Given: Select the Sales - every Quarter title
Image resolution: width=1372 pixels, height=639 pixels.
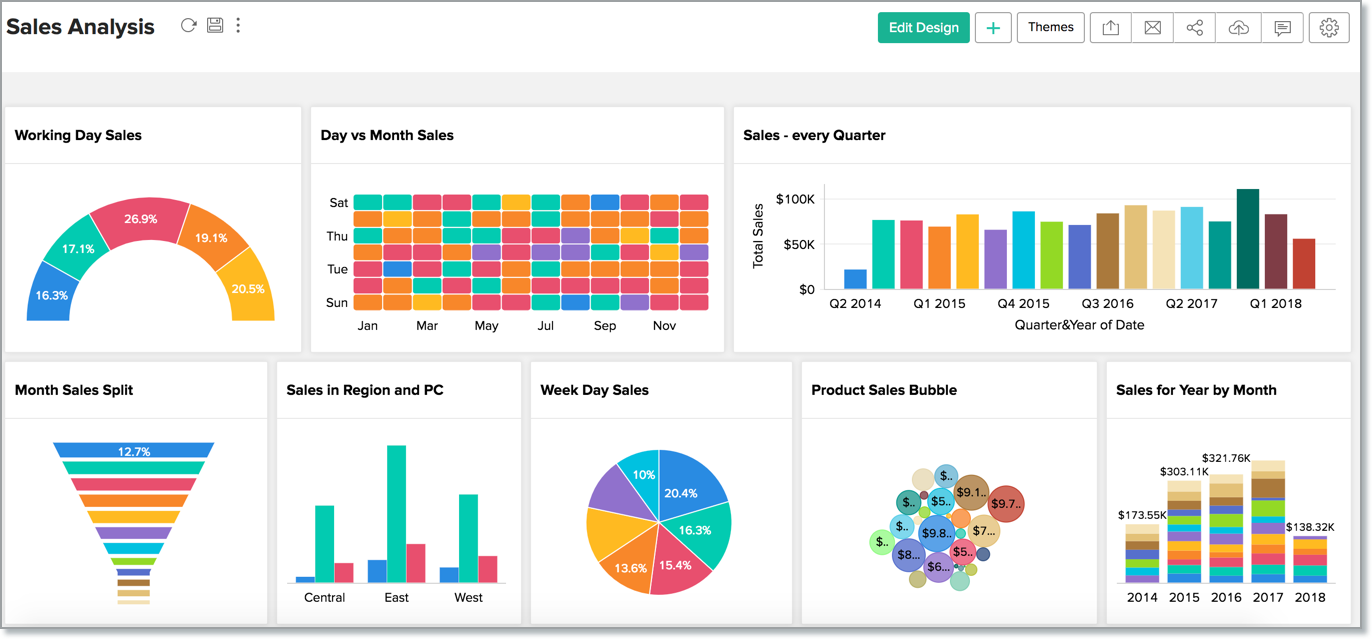Looking at the screenshot, I should point(814,135).
